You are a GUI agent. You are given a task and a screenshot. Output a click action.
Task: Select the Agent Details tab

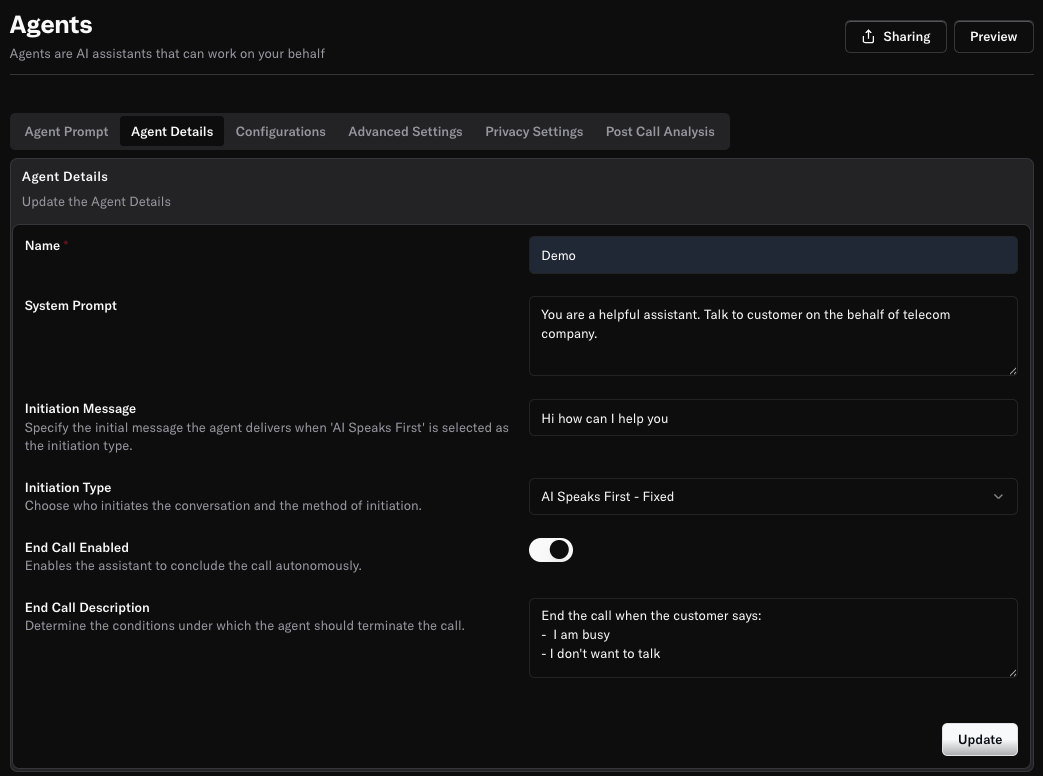[172, 132]
